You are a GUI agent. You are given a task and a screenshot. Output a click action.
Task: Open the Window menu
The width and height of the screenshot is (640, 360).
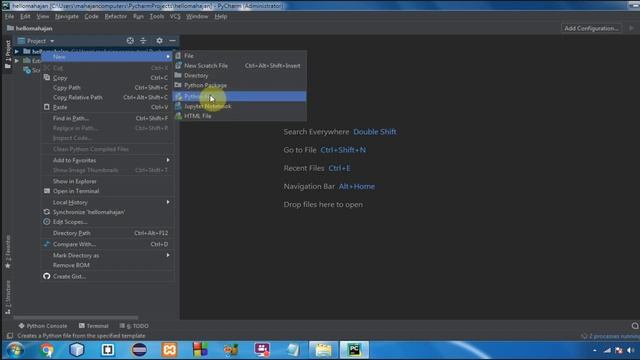[197, 17]
